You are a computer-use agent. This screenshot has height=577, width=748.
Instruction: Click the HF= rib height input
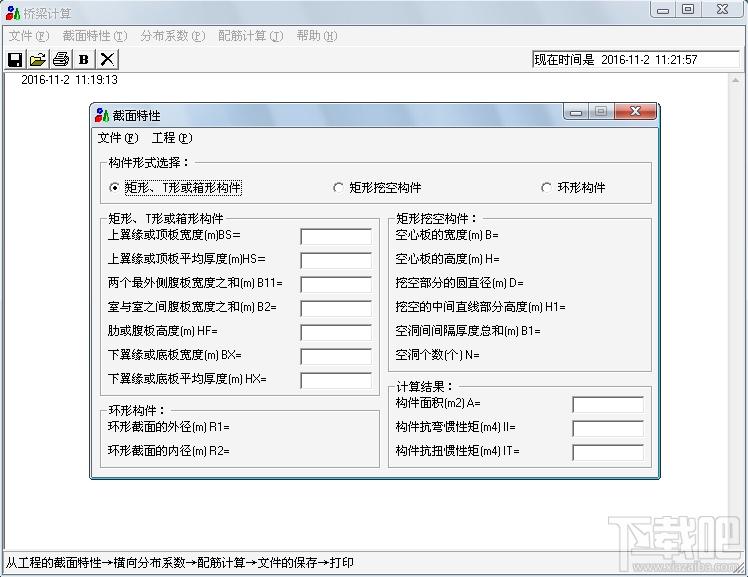pyautogui.click(x=336, y=332)
